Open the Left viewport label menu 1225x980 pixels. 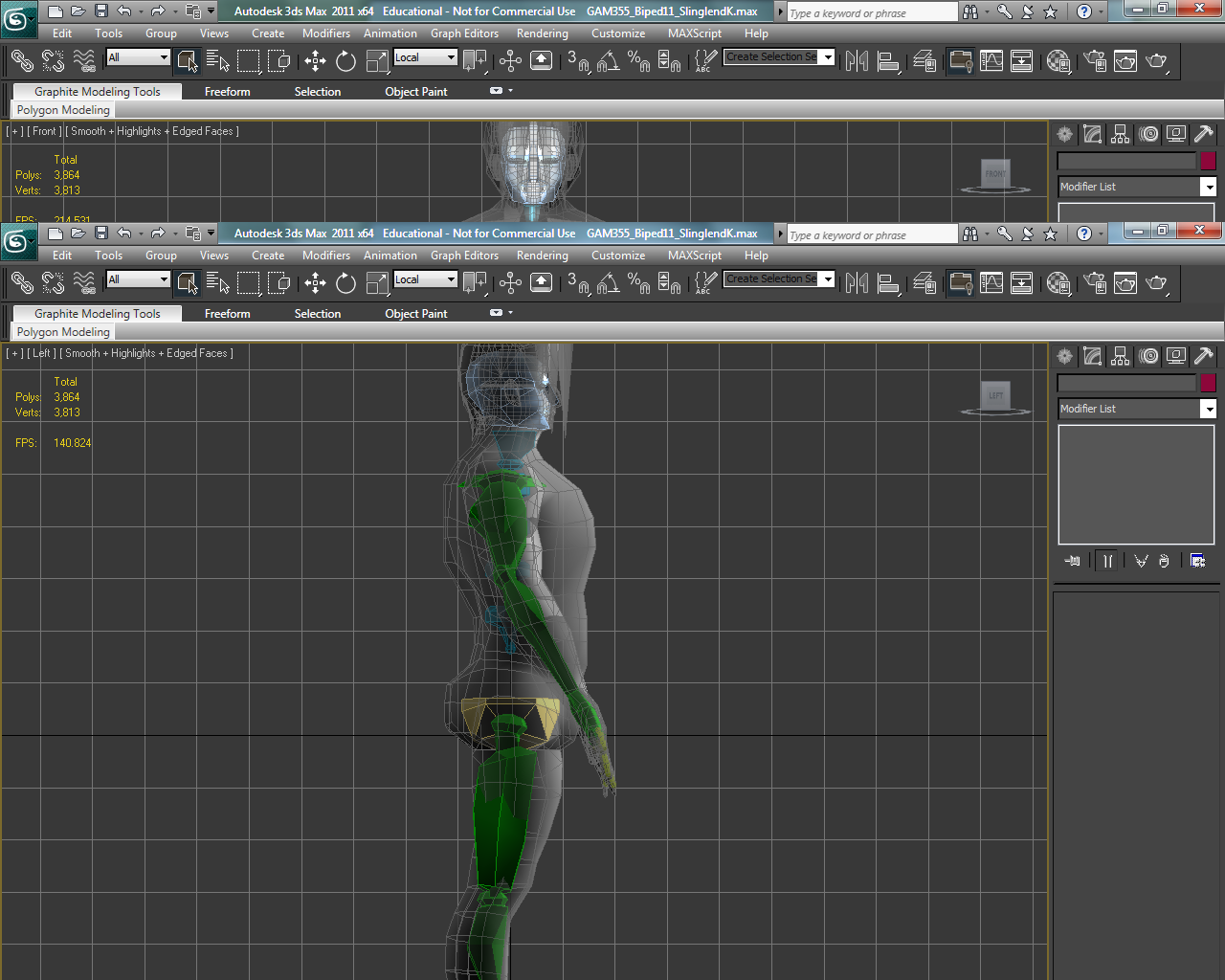tap(42, 353)
